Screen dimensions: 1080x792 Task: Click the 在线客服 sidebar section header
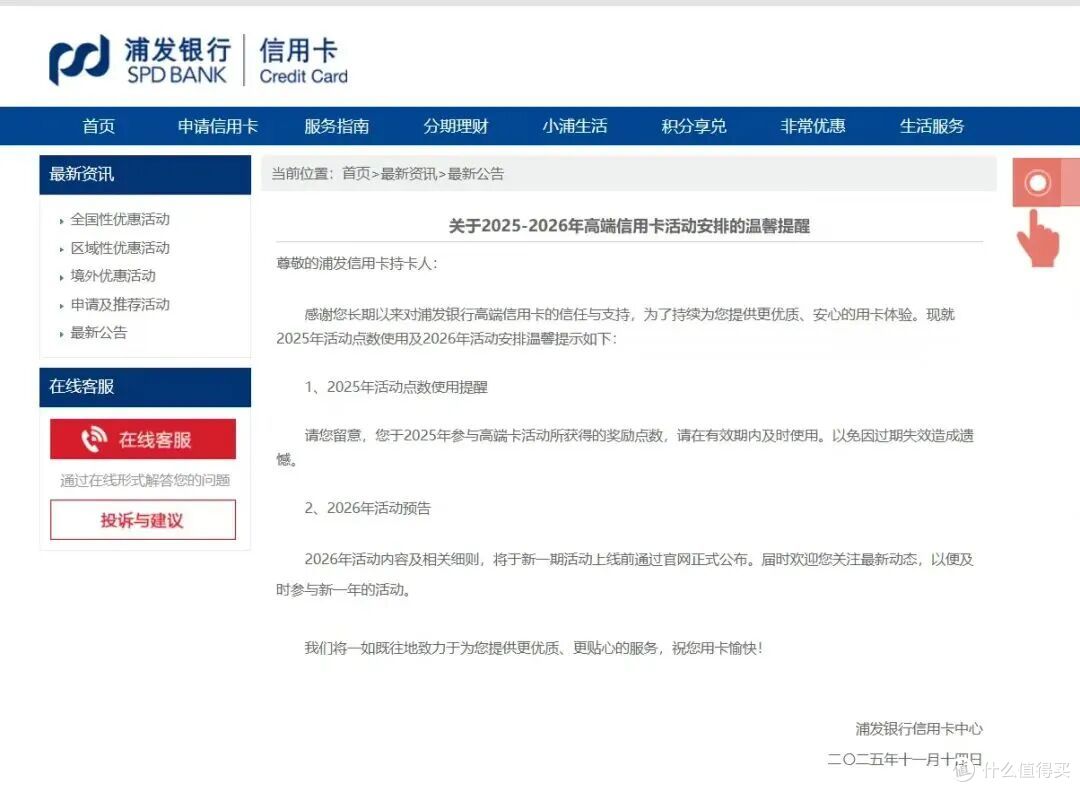[x=145, y=387]
